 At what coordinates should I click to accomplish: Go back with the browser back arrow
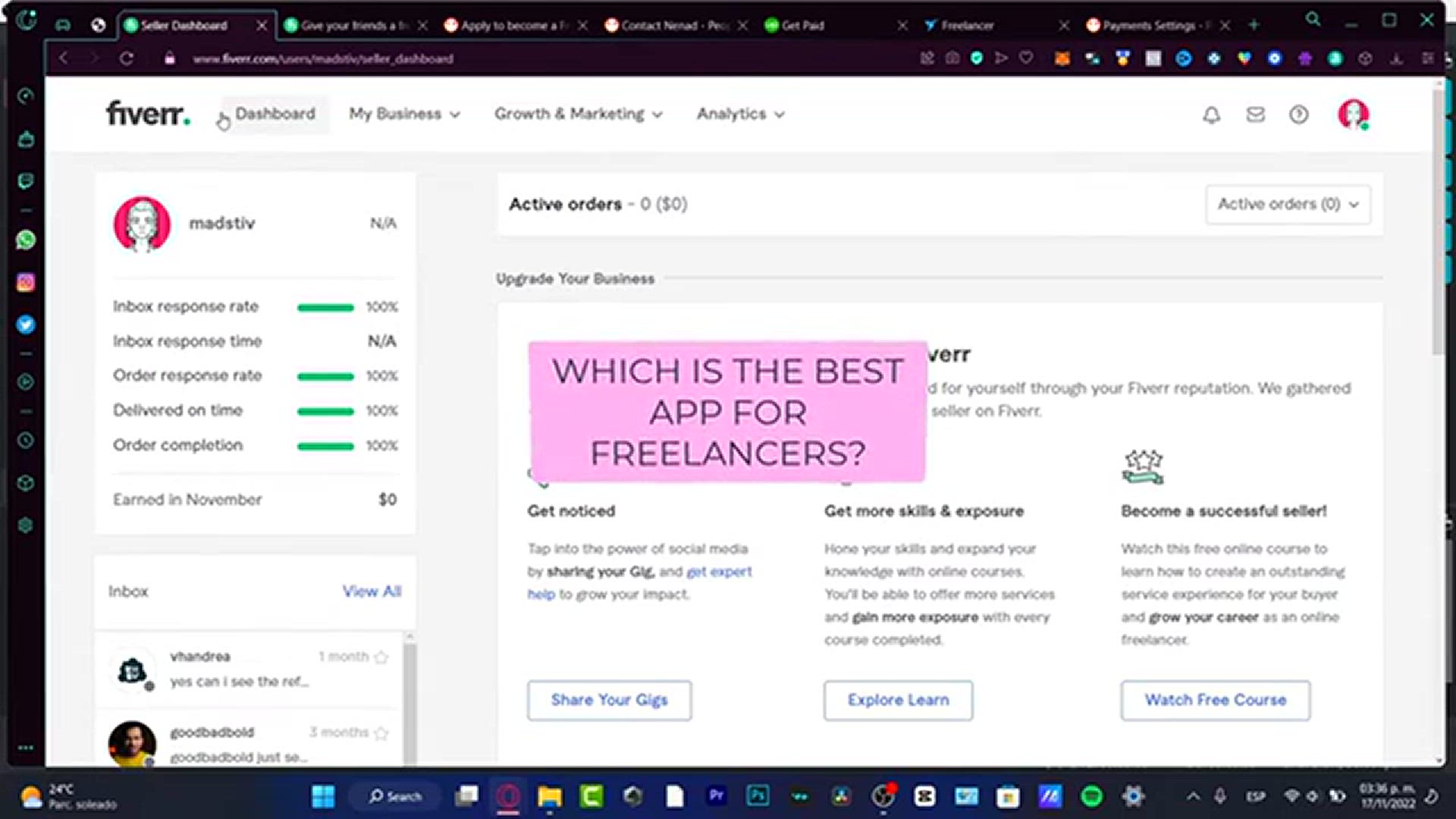coord(64,58)
